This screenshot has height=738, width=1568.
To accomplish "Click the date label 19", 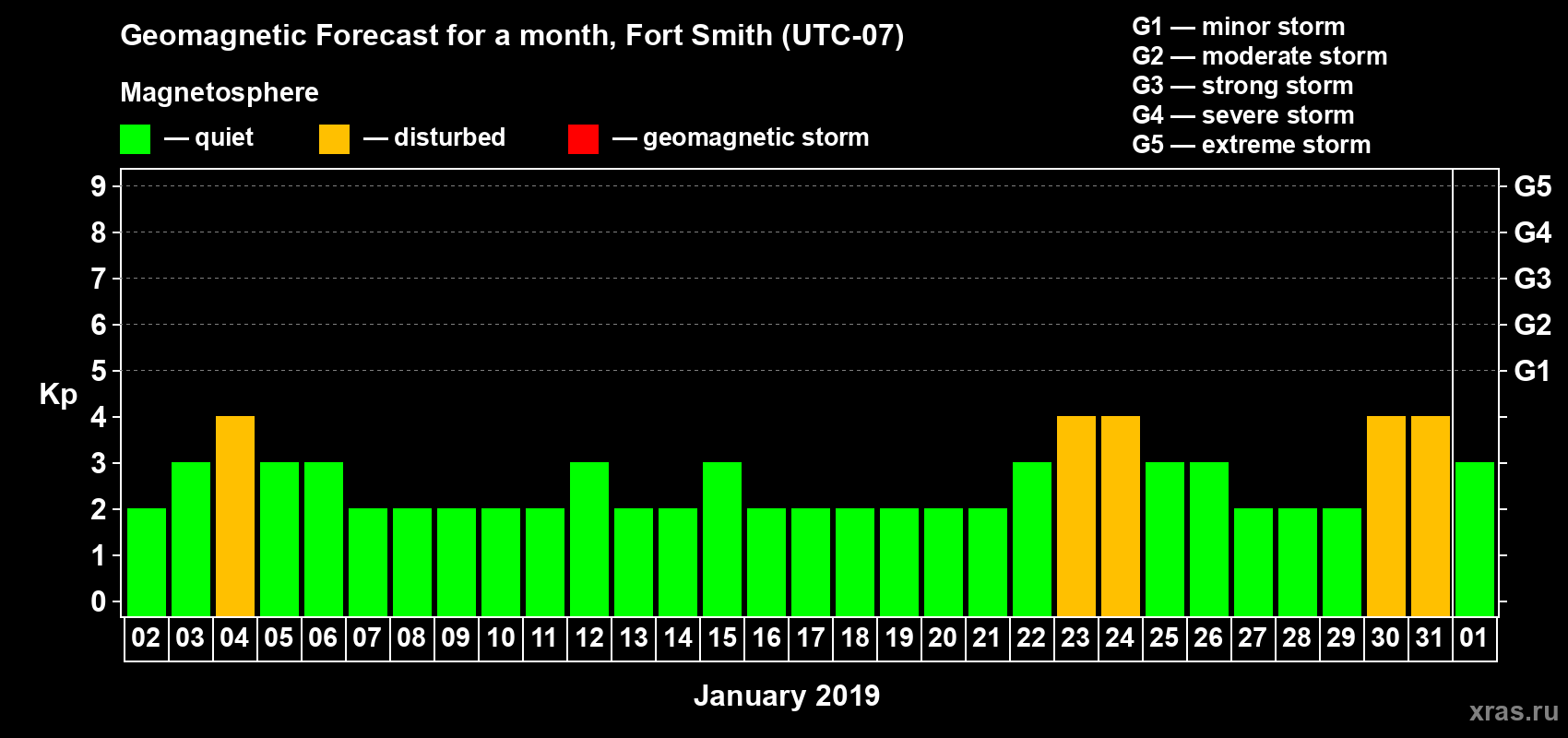I will click(x=898, y=638).
